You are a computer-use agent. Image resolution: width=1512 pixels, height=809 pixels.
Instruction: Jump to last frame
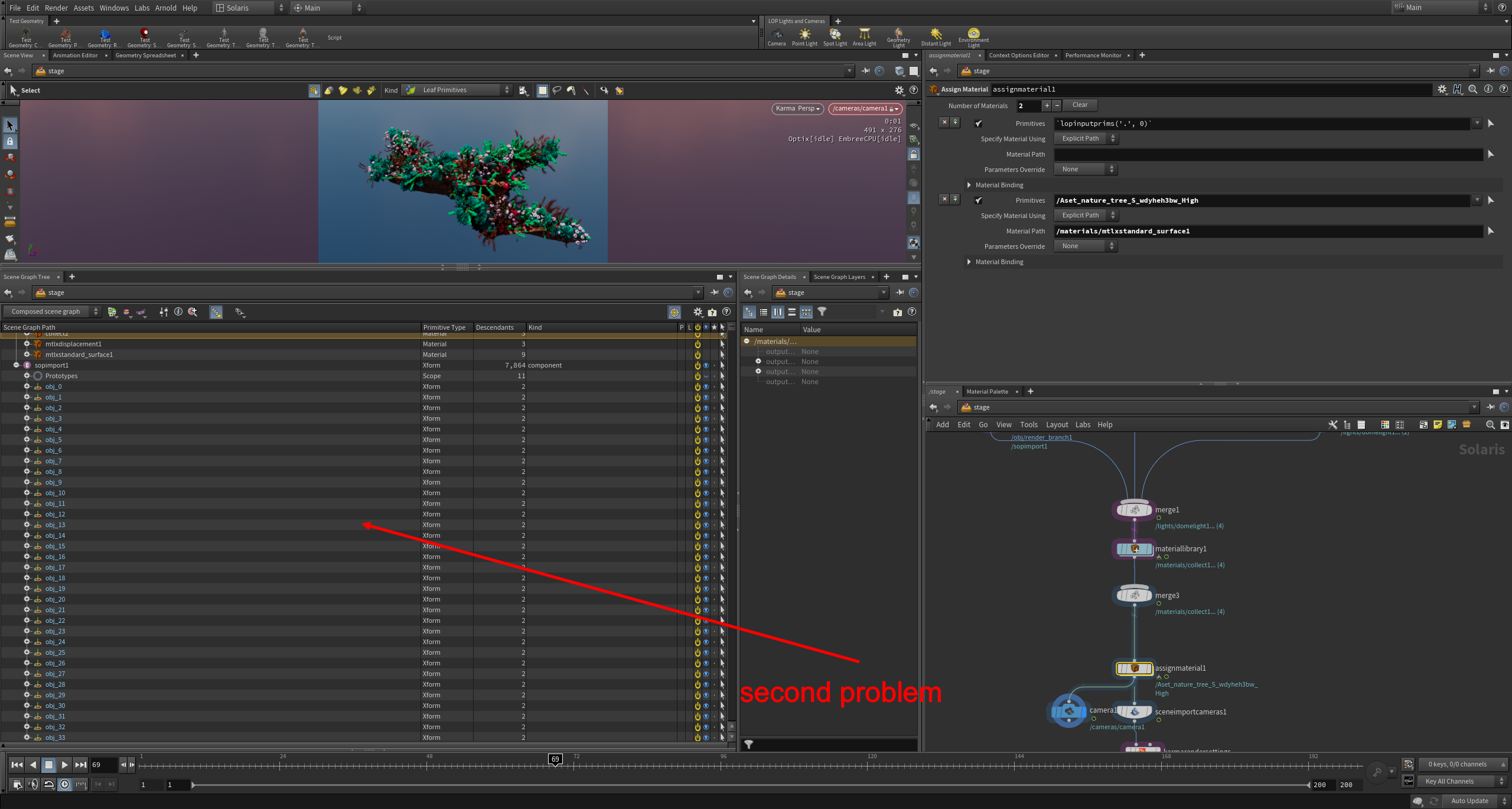pyautogui.click(x=80, y=765)
